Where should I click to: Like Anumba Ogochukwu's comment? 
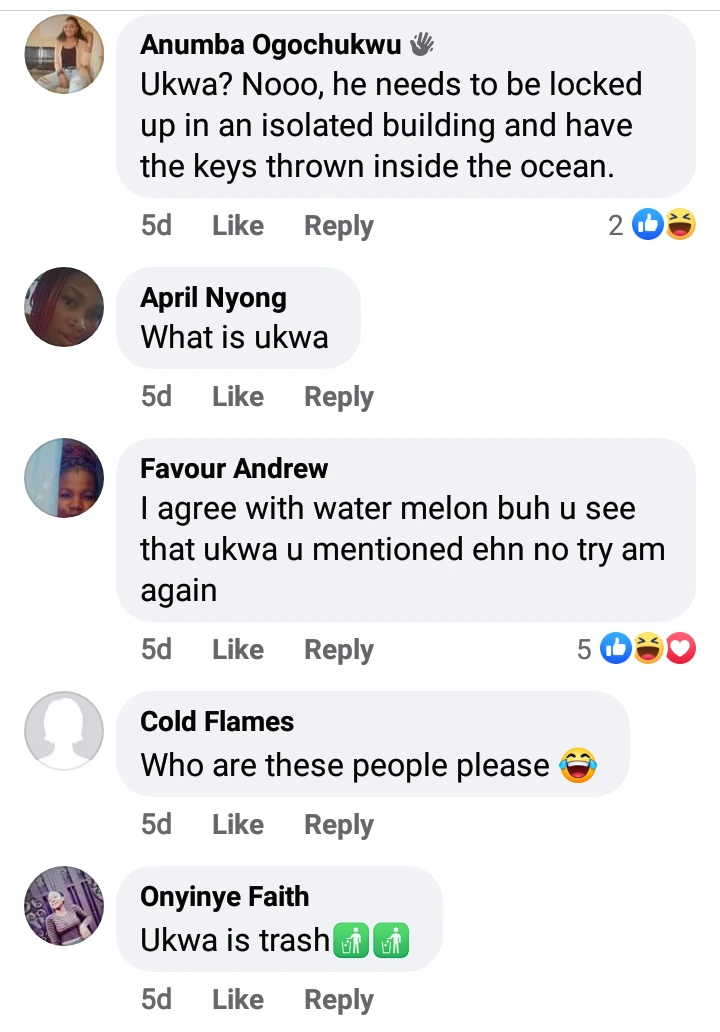(x=238, y=226)
